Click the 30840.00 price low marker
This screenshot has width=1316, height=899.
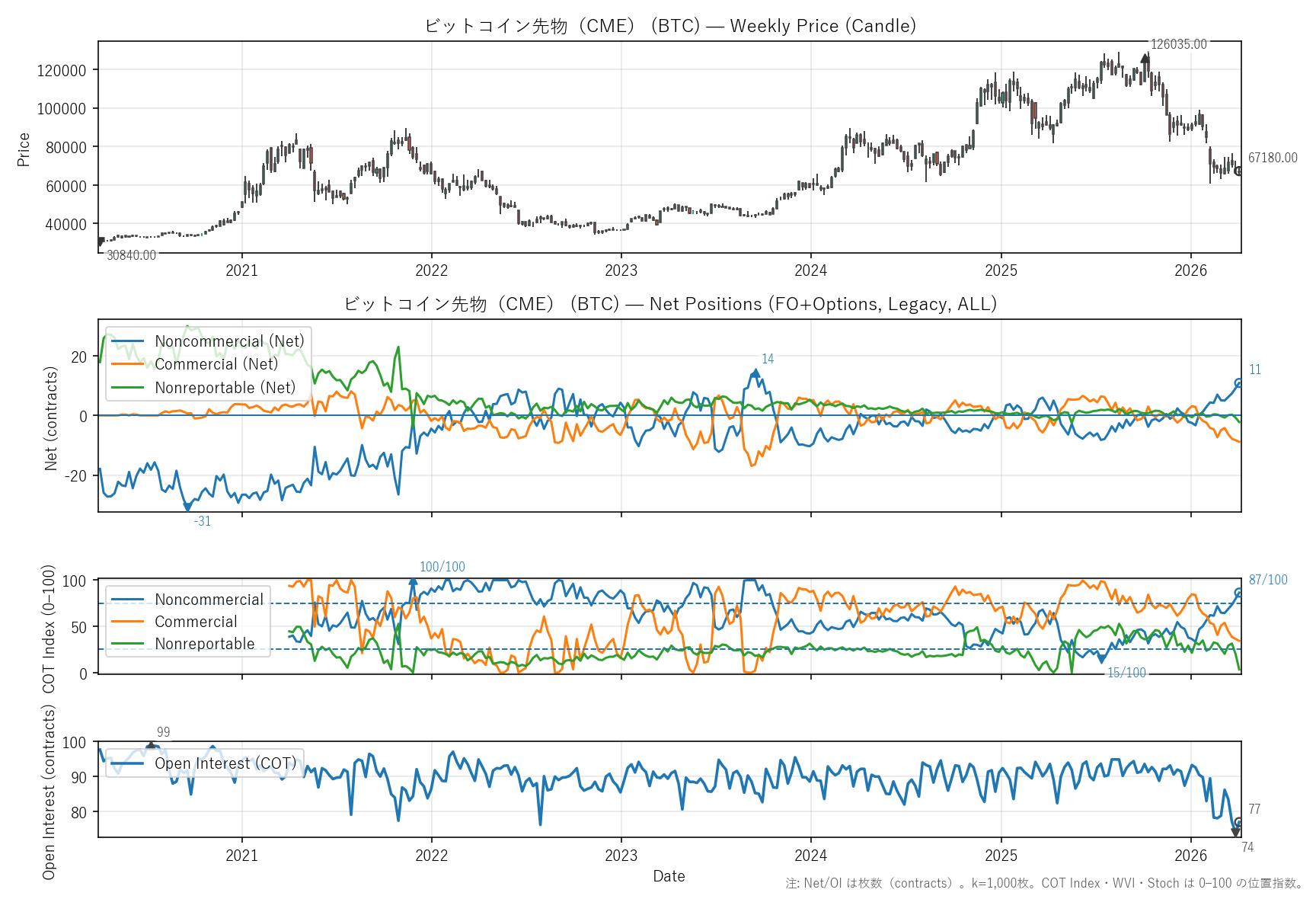click(x=100, y=242)
